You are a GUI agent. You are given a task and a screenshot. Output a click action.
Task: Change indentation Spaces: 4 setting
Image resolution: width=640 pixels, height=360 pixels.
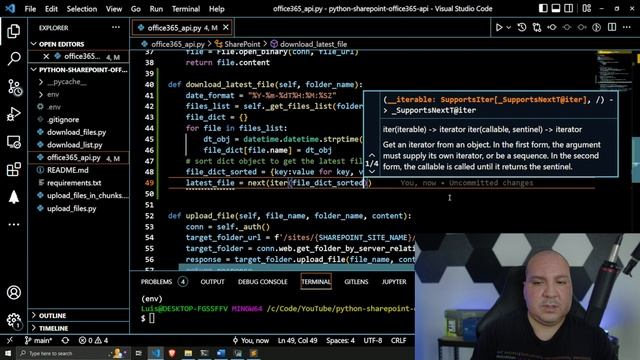point(340,340)
